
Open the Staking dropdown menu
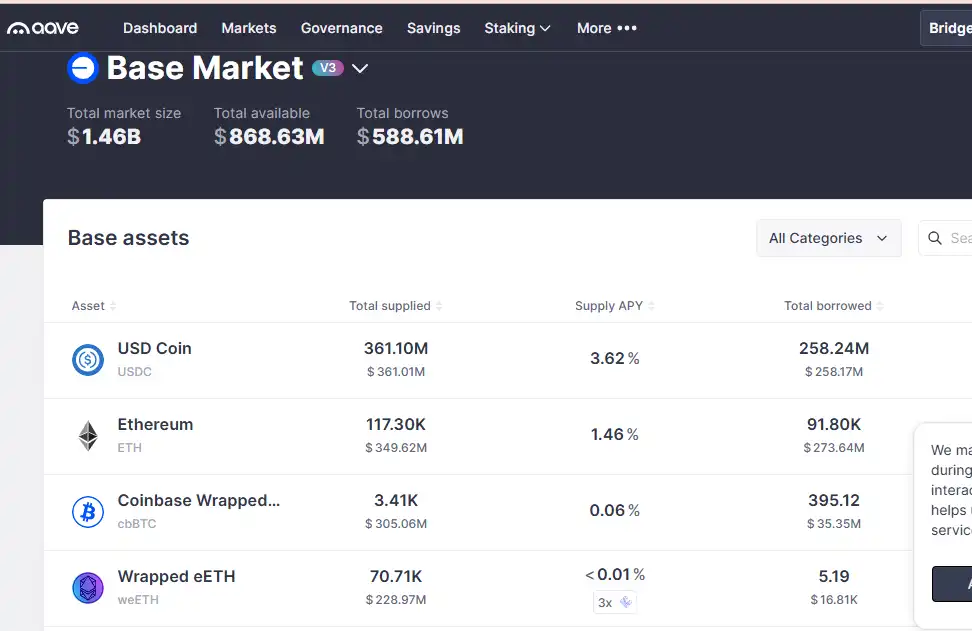517,28
